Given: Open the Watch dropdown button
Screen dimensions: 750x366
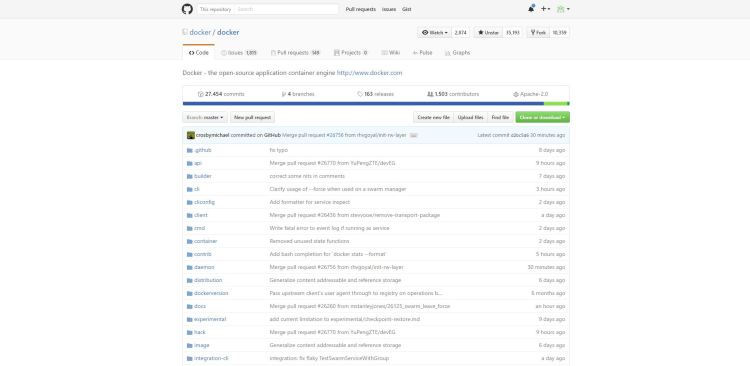Looking at the screenshot, I should 435,33.
